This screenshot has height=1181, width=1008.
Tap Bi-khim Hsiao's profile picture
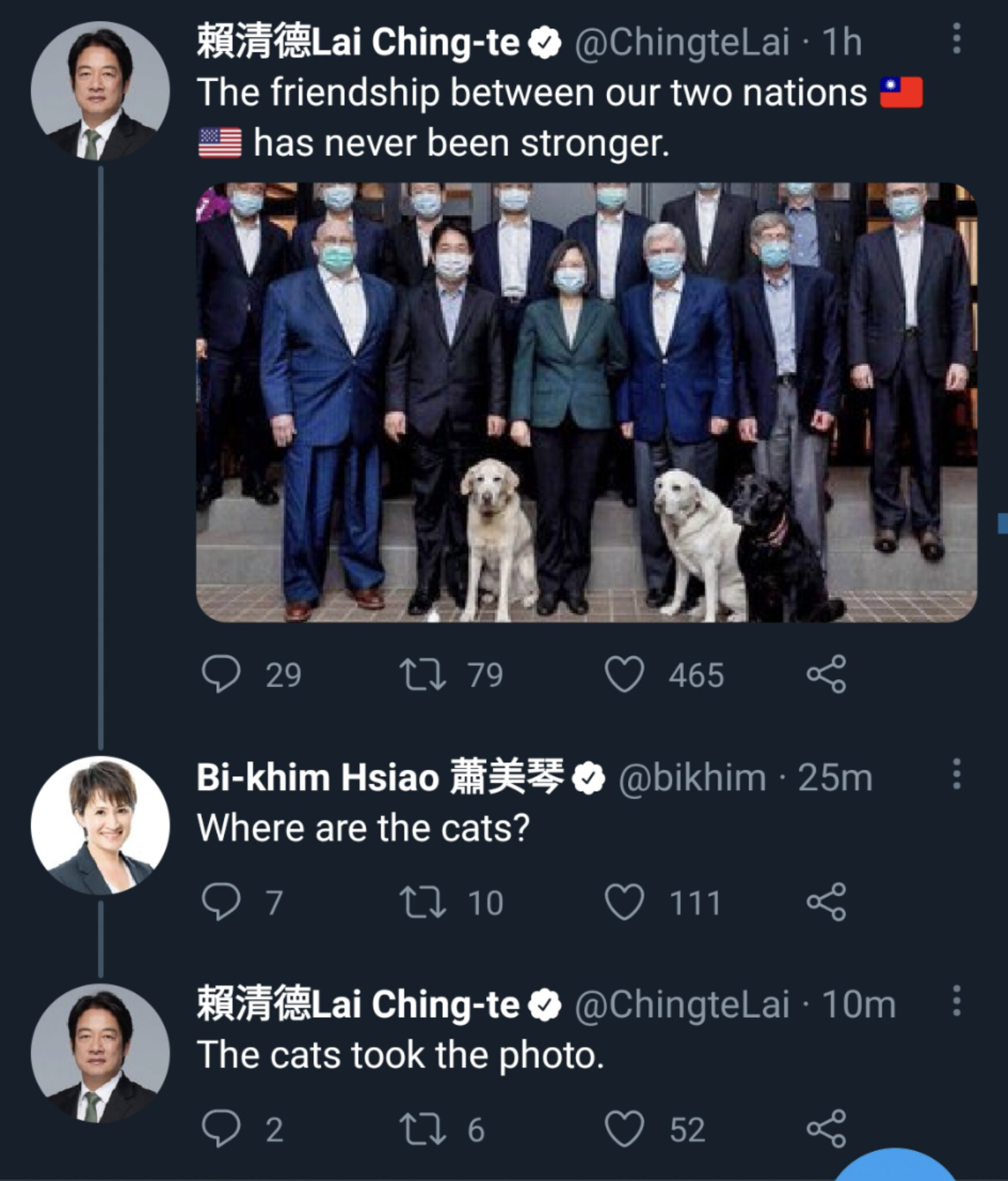100,826
